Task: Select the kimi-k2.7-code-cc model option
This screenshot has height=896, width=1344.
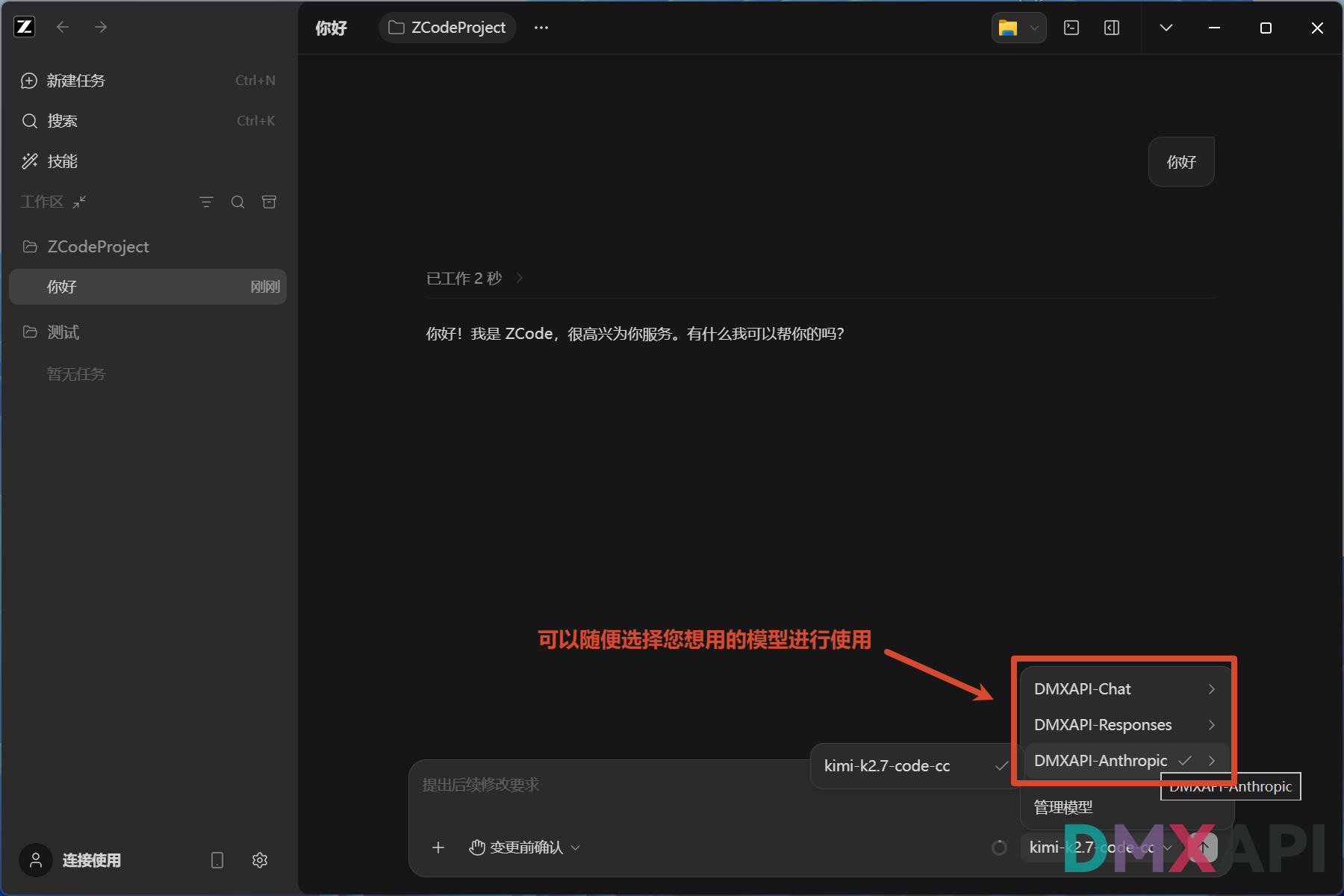Action: coord(915,766)
